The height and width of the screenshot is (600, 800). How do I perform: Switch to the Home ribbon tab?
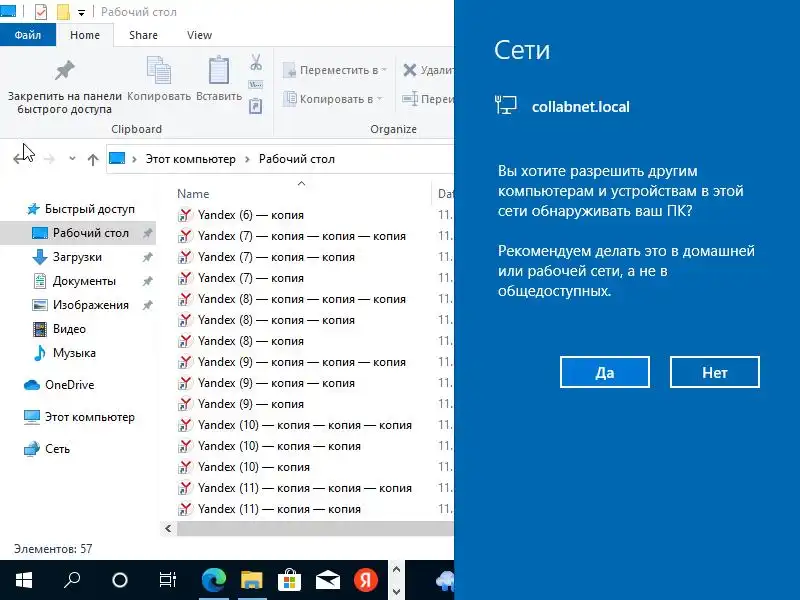[x=85, y=35]
